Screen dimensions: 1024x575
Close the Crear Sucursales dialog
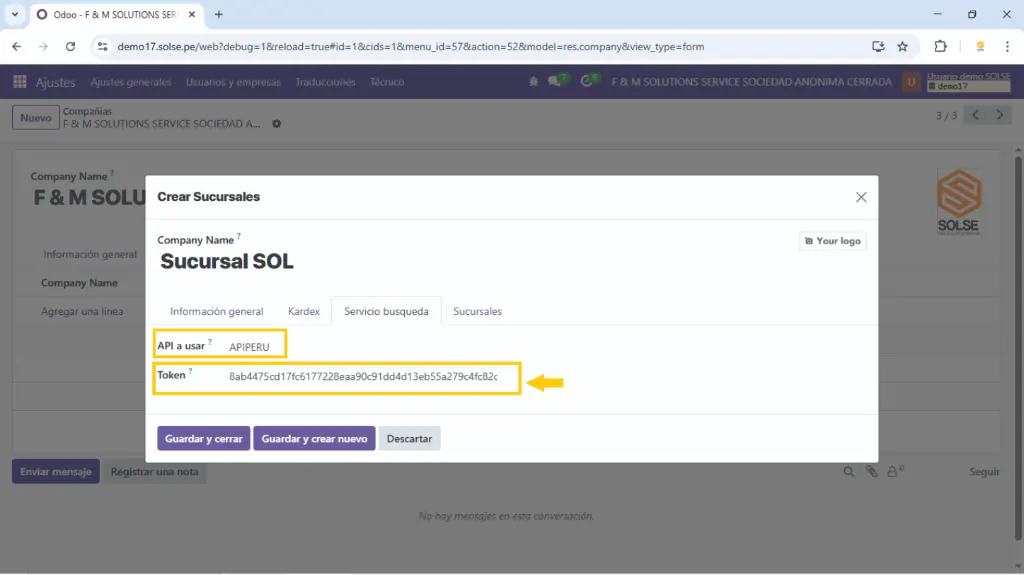click(861, 197)
